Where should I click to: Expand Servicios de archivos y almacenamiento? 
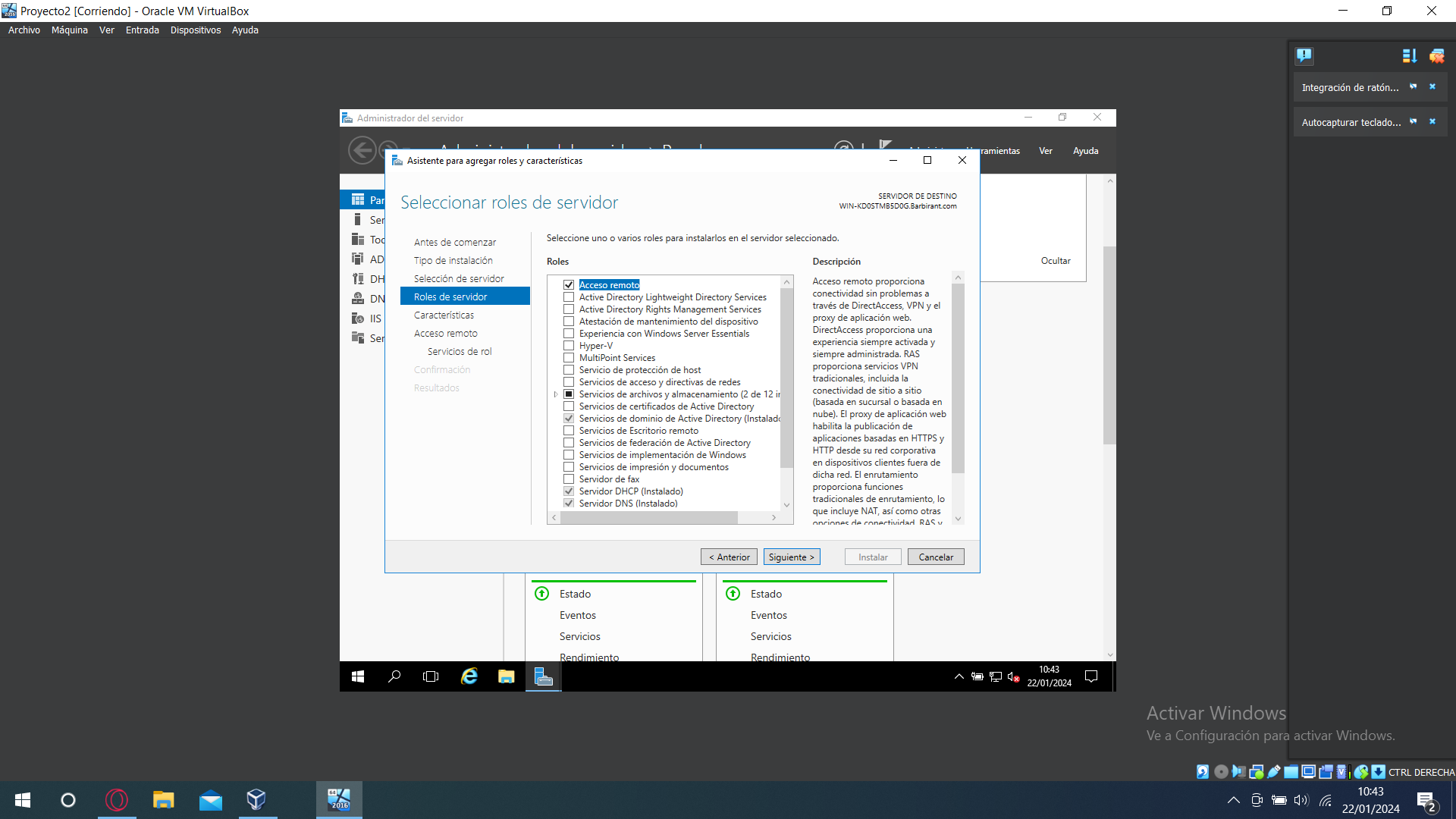coord(556,394)
